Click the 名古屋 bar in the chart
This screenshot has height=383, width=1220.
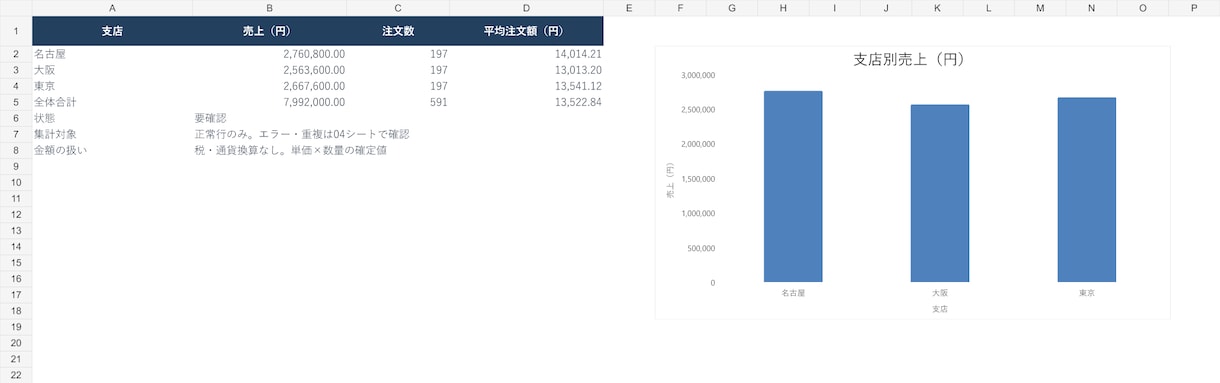click(x=793, y=187)
